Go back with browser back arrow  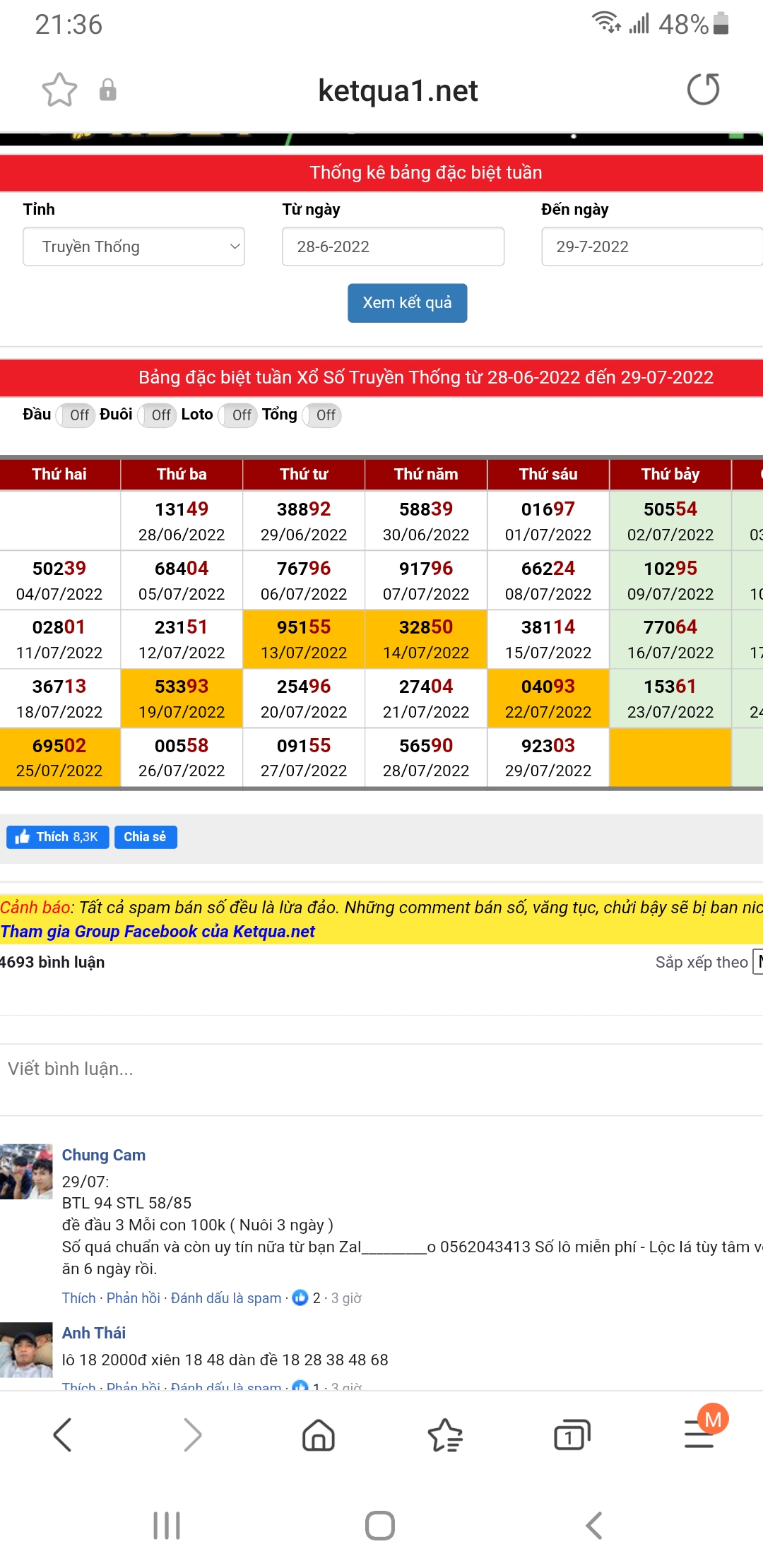(x=63, y=1435)
